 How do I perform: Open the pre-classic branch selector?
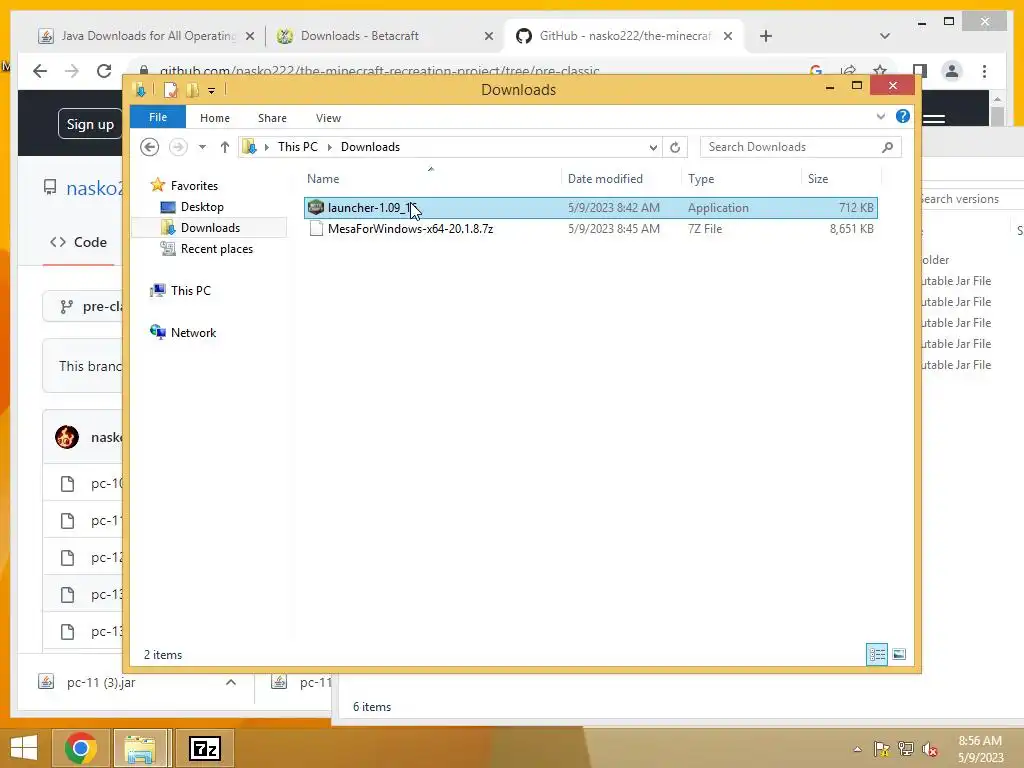(x=83, y=306)
